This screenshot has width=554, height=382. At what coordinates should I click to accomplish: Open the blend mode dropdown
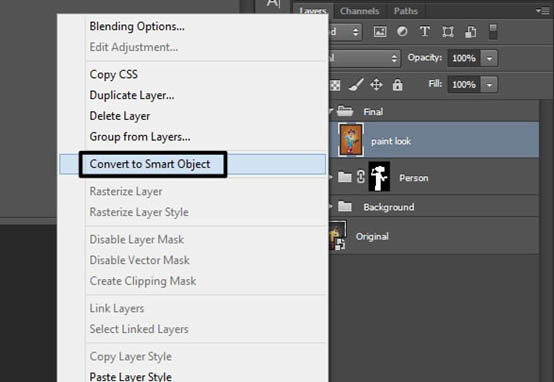pyautogui.click(x=364, y=58)
